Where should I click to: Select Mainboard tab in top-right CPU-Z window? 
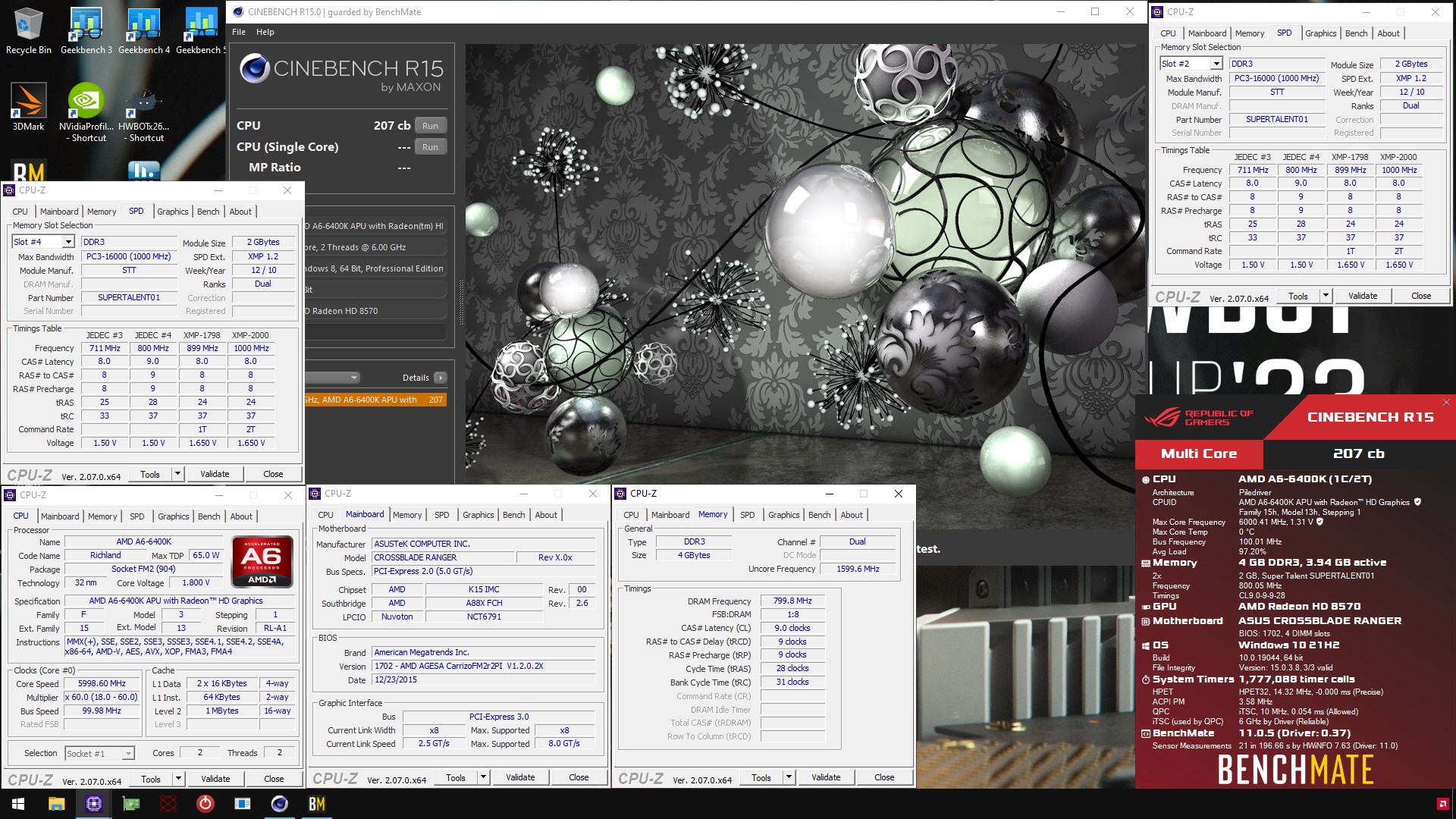[x=1207, y=33]
